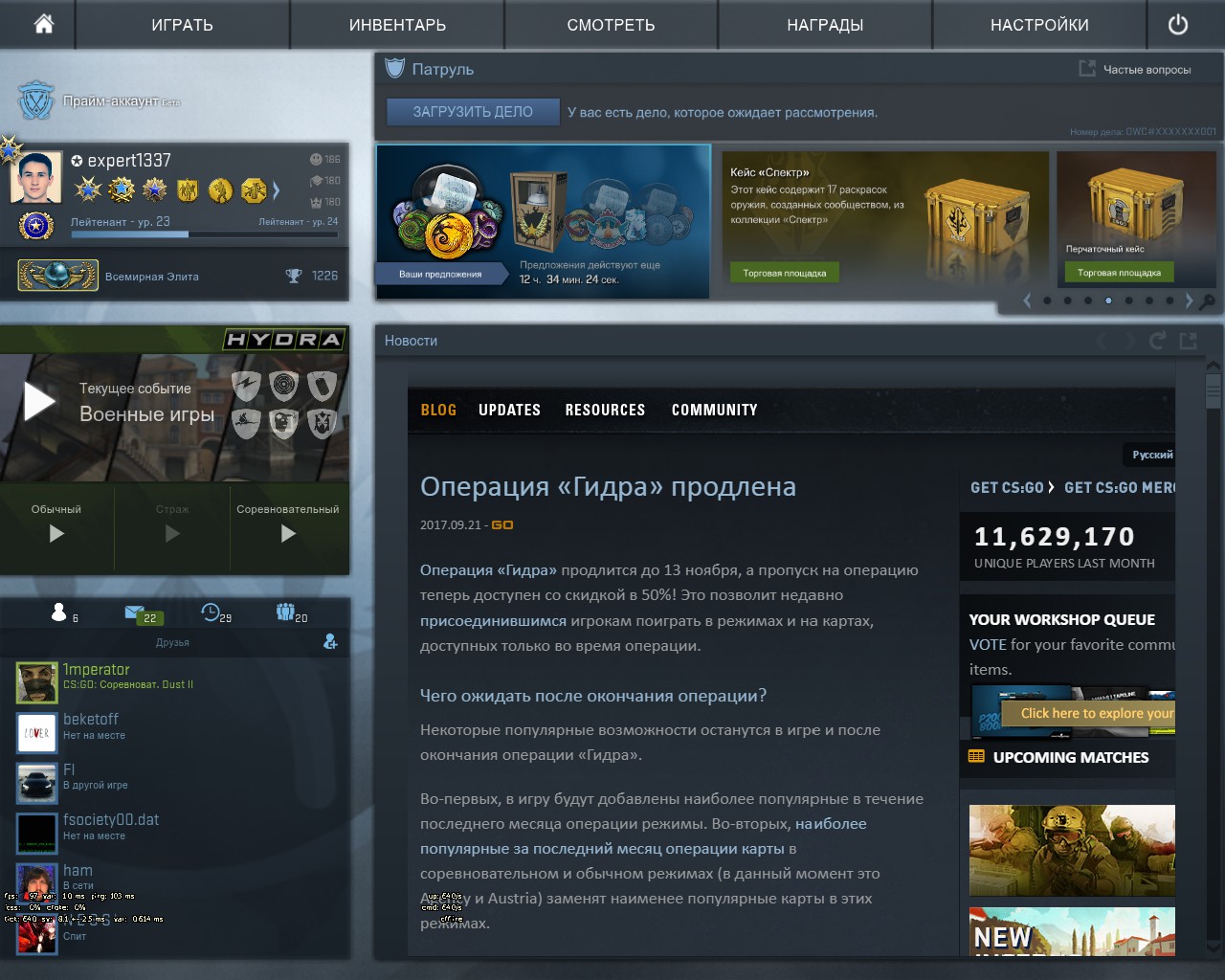Screen dimensions: 1225x980
Task: Go back in the news browser
Action: (x=1102, y=341)
